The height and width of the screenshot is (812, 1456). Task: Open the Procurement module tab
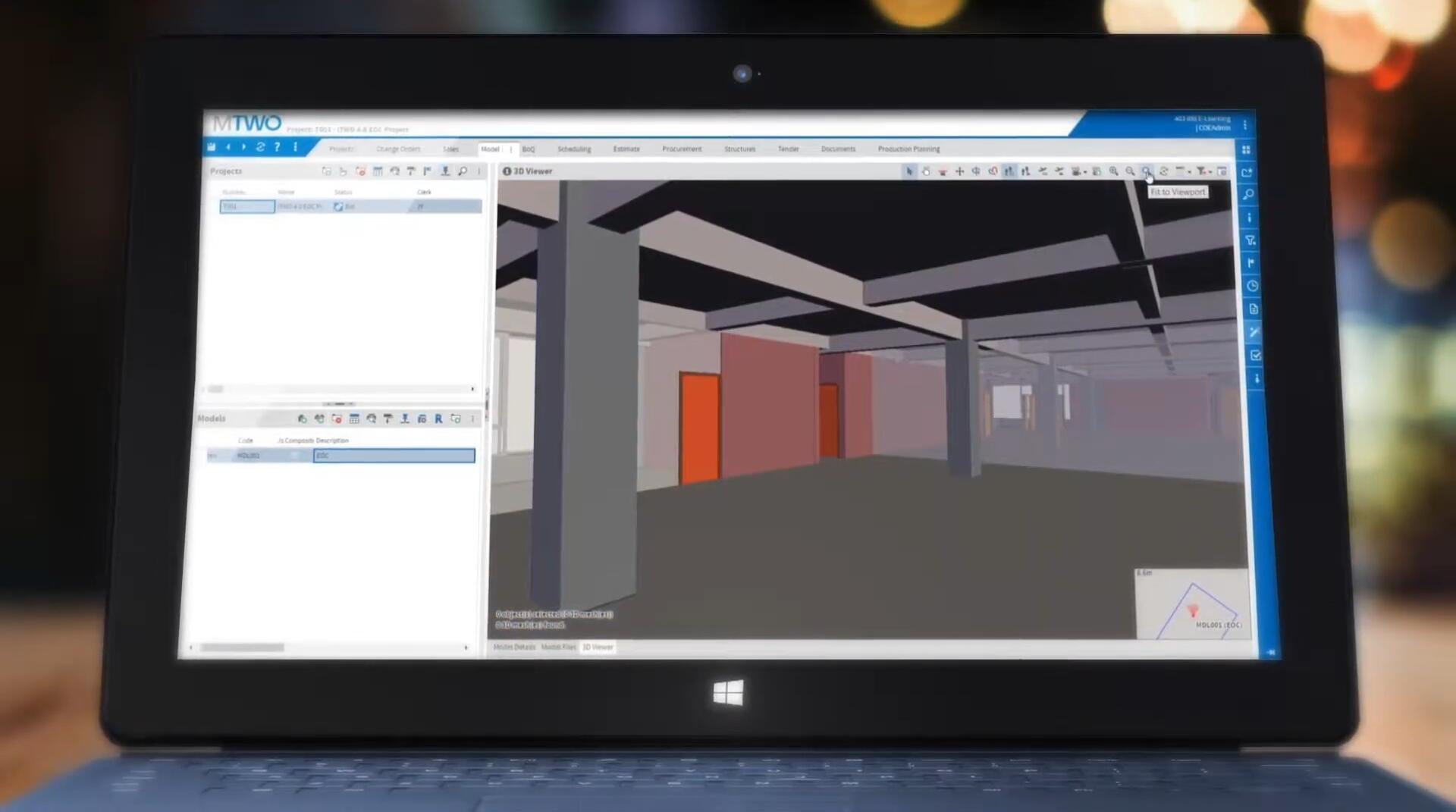tap(682, 149)
